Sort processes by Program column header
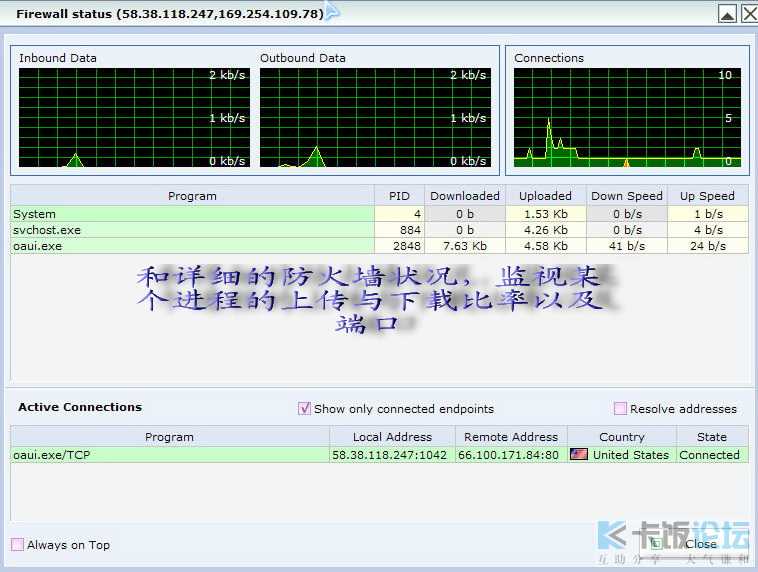This screenshot has width=758, height=572. click(192, 196)
